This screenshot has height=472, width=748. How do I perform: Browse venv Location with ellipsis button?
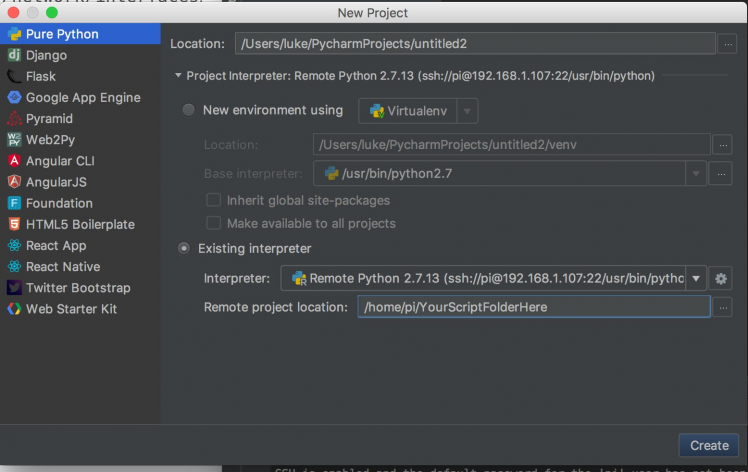pyautogui.click(x=723, y=145)
